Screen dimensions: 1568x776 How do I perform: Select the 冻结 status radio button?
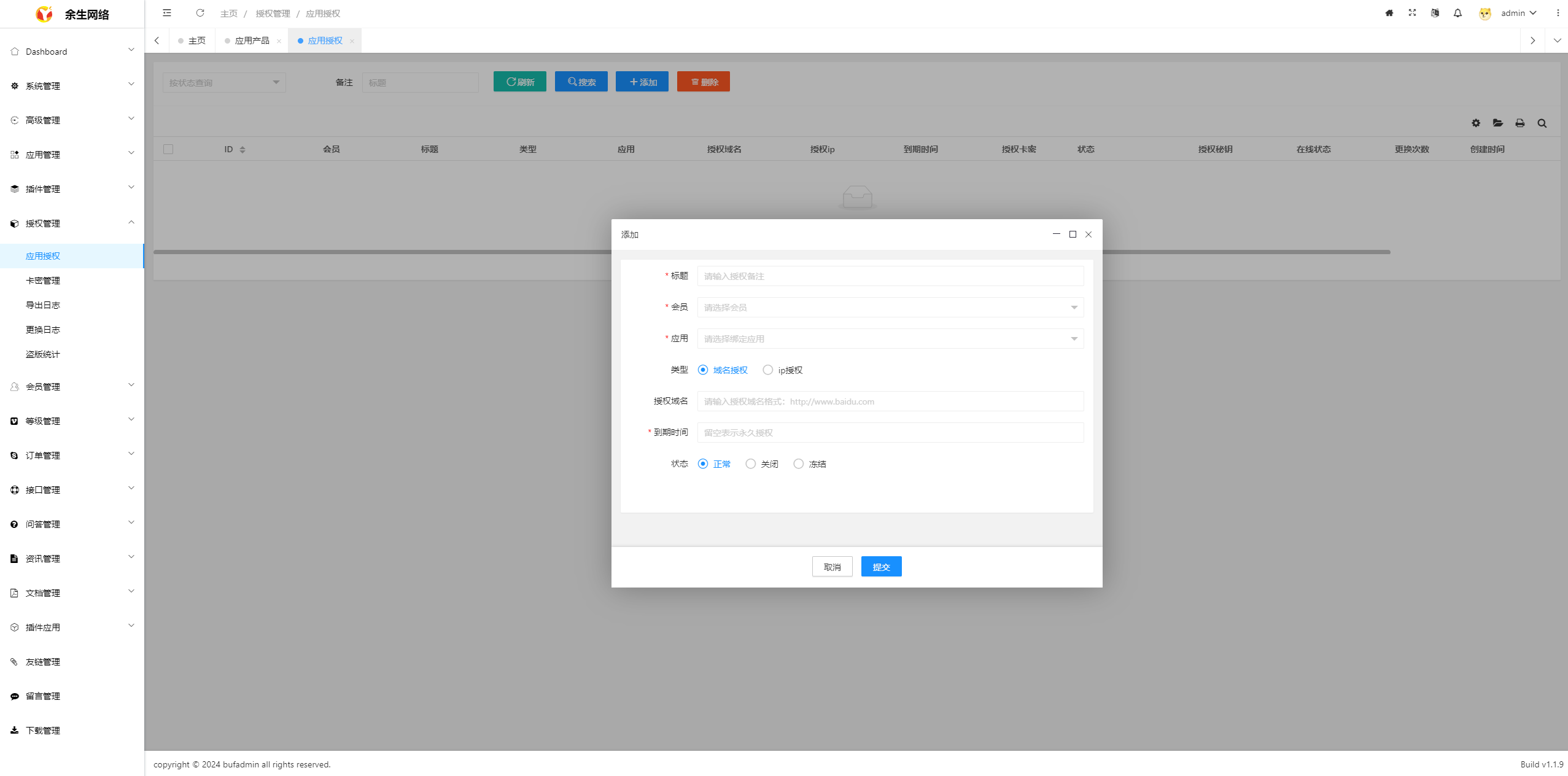point(799,464)
